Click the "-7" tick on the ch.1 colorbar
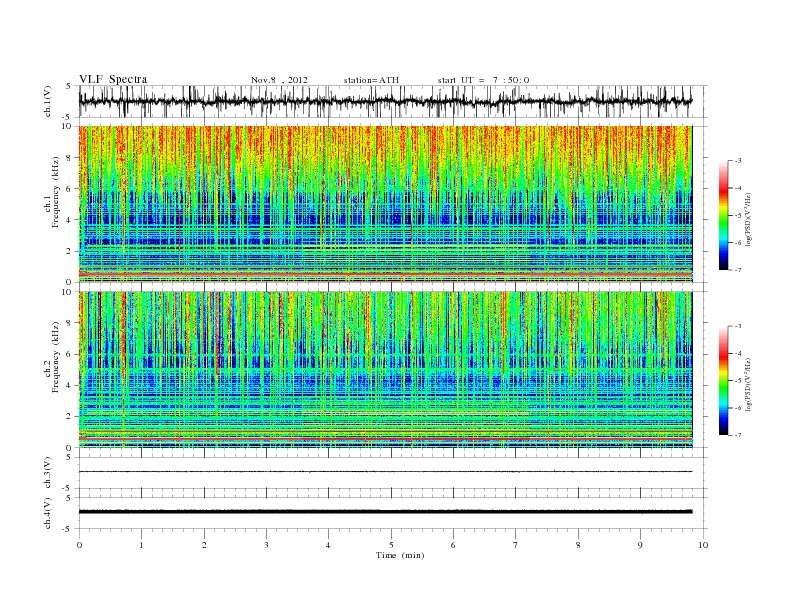 tap(738, 270)
